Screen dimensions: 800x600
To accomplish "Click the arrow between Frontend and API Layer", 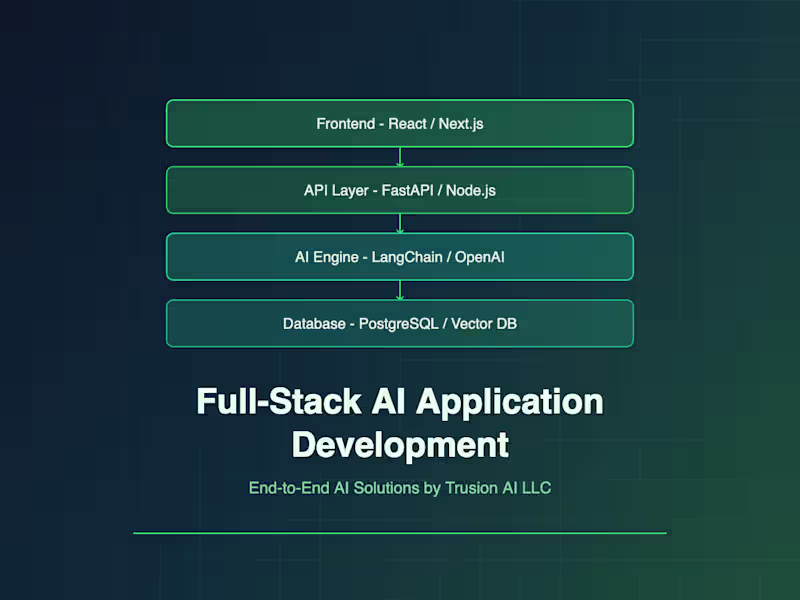I will pos(400,155).
